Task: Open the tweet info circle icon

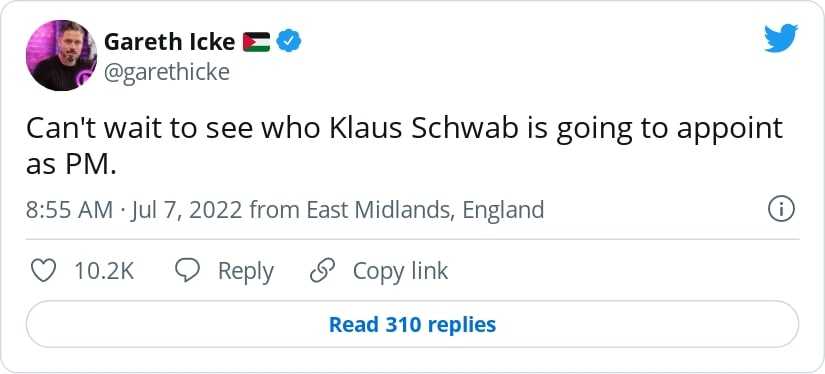Action: [x=781, y=210]
